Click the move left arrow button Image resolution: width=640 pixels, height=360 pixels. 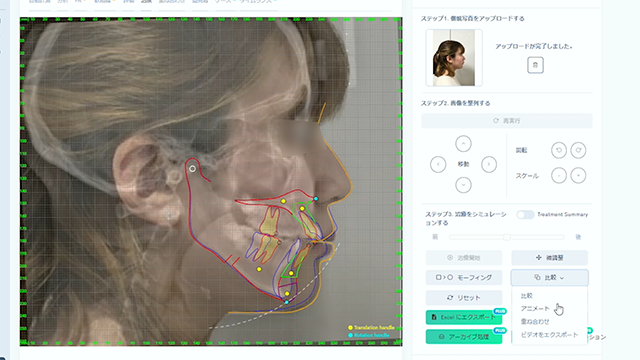coord(438,164)
